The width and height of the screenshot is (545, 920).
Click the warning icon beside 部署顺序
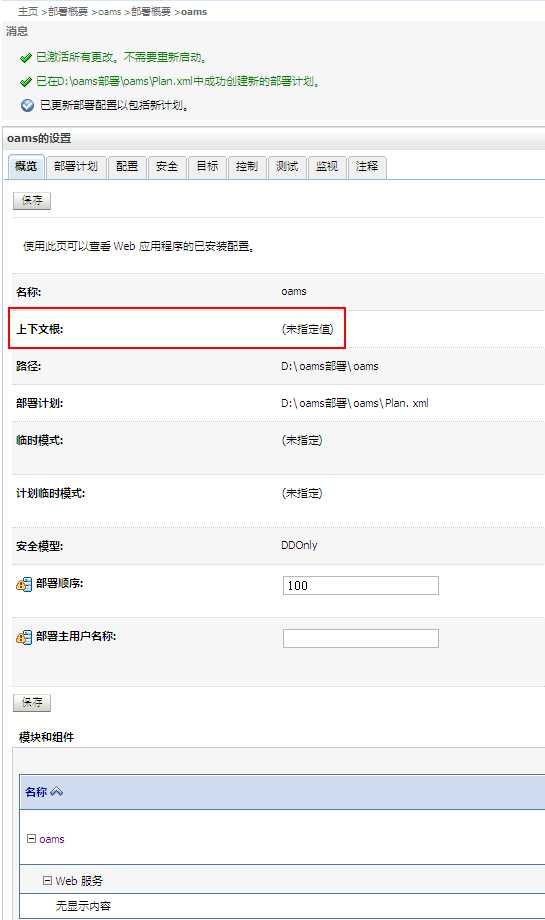(24, 584)
